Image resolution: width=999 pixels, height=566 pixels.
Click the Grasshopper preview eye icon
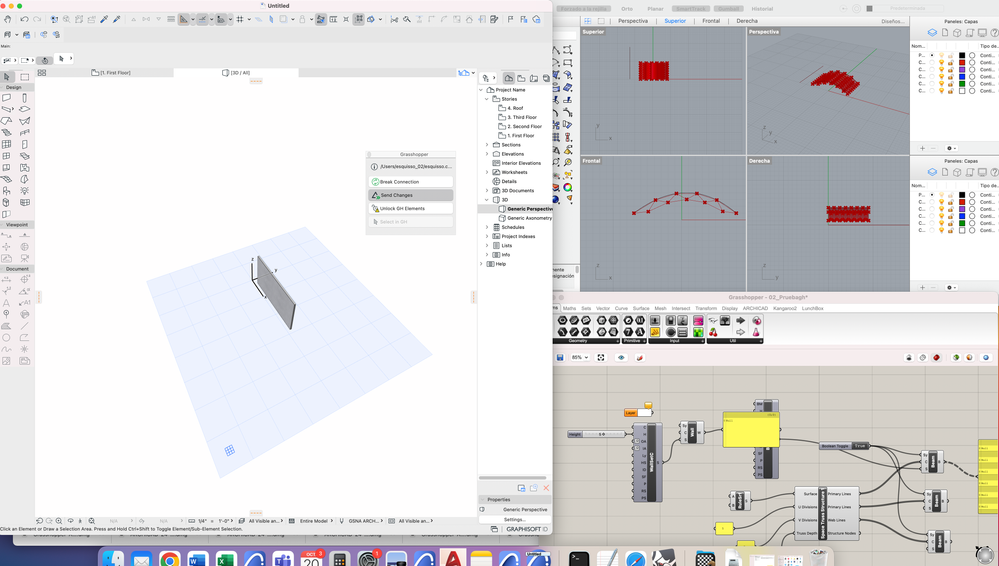tap(621, 357)
